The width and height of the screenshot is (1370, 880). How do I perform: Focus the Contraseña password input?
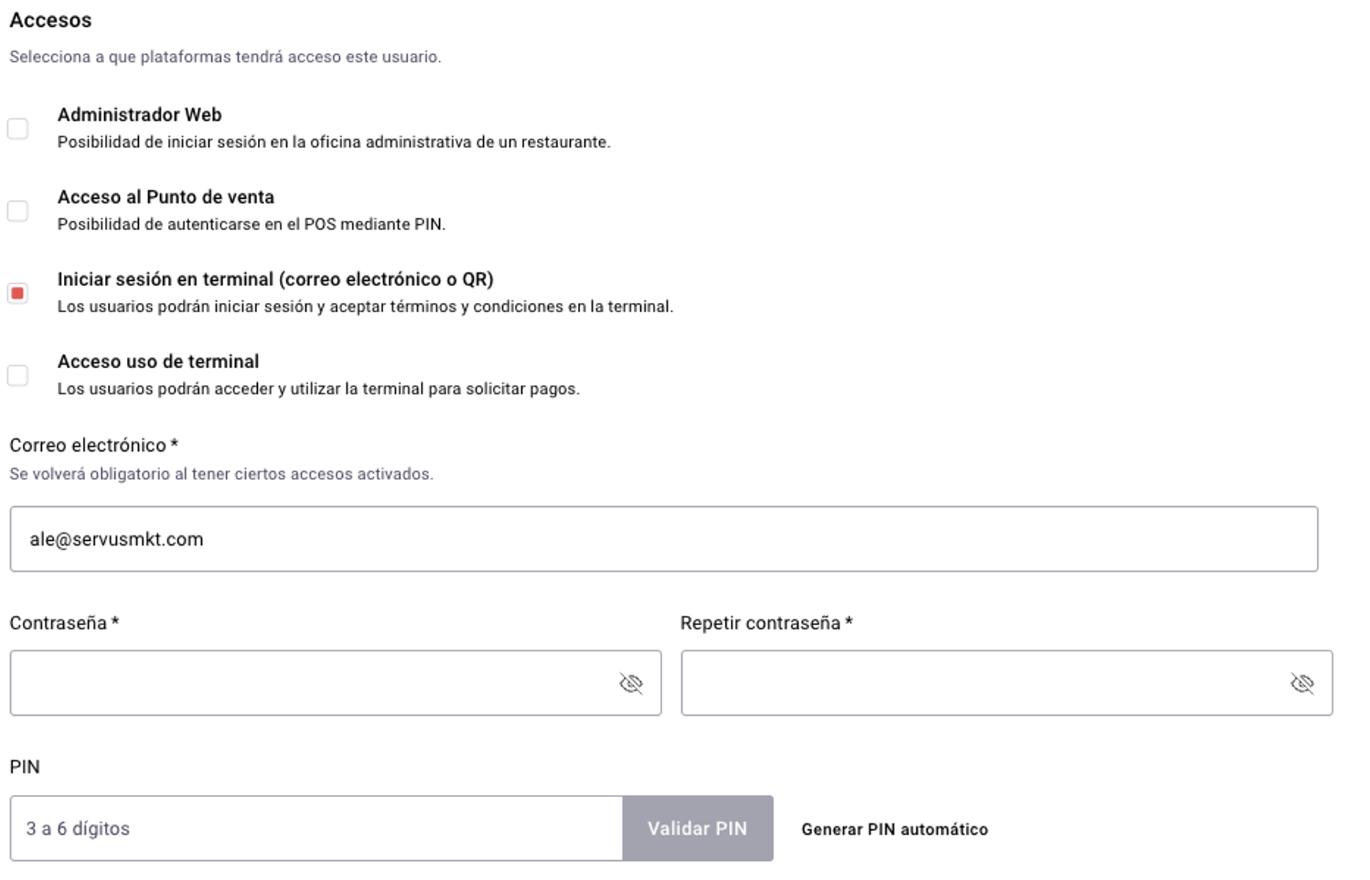tap(310, 684)
